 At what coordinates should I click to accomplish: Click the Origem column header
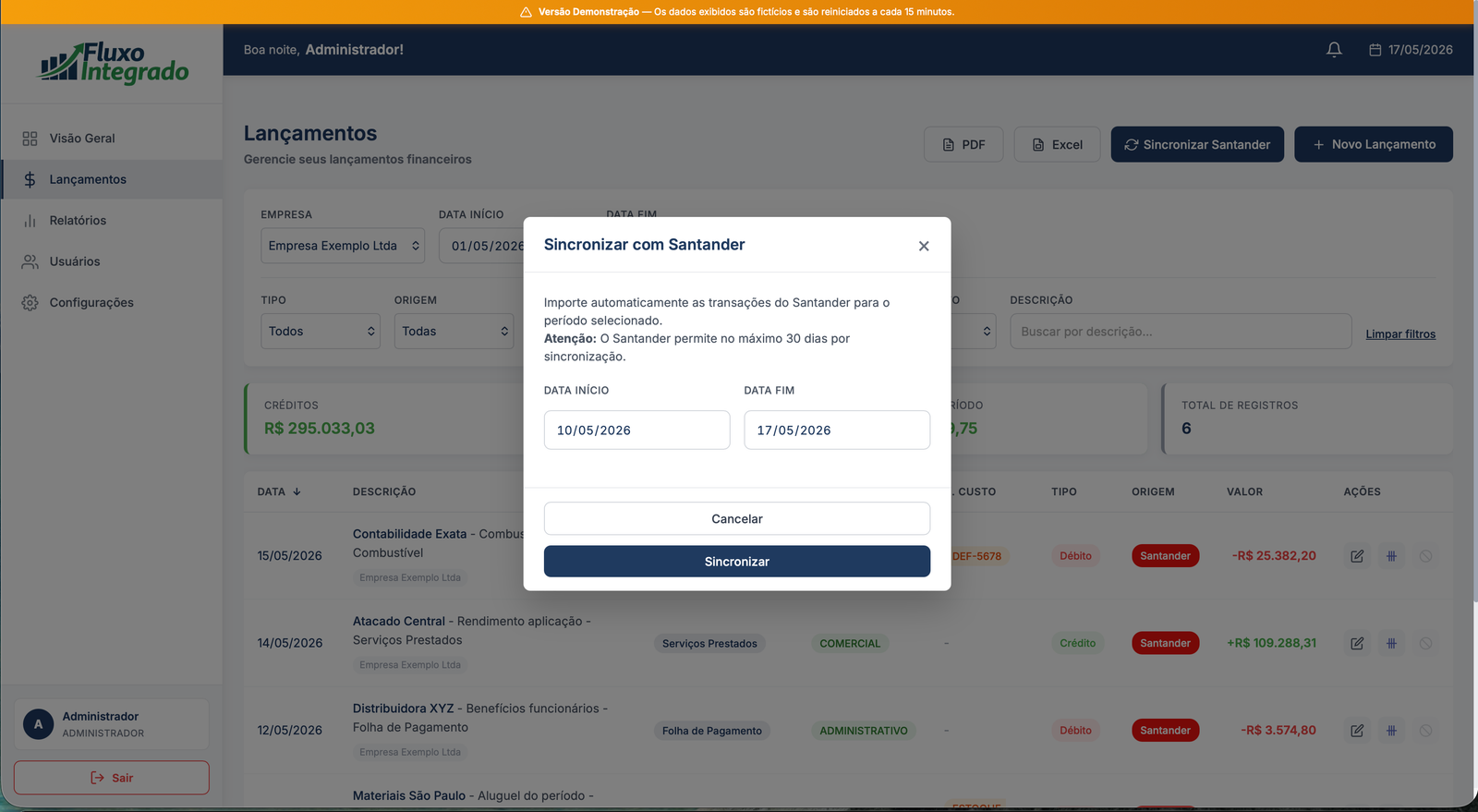click(1153, 492)
